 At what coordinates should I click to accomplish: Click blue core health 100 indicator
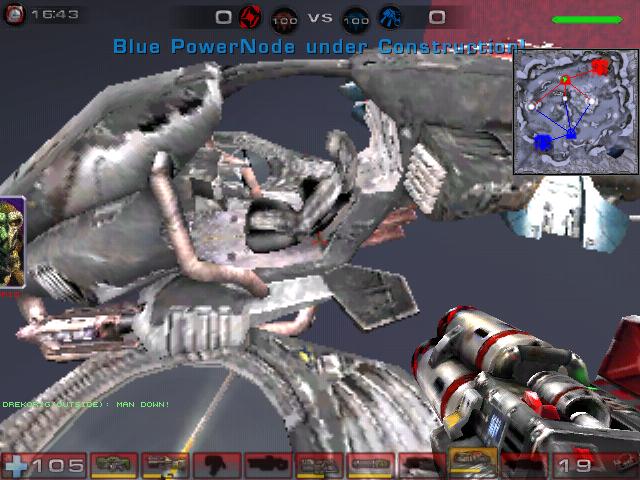356,20
